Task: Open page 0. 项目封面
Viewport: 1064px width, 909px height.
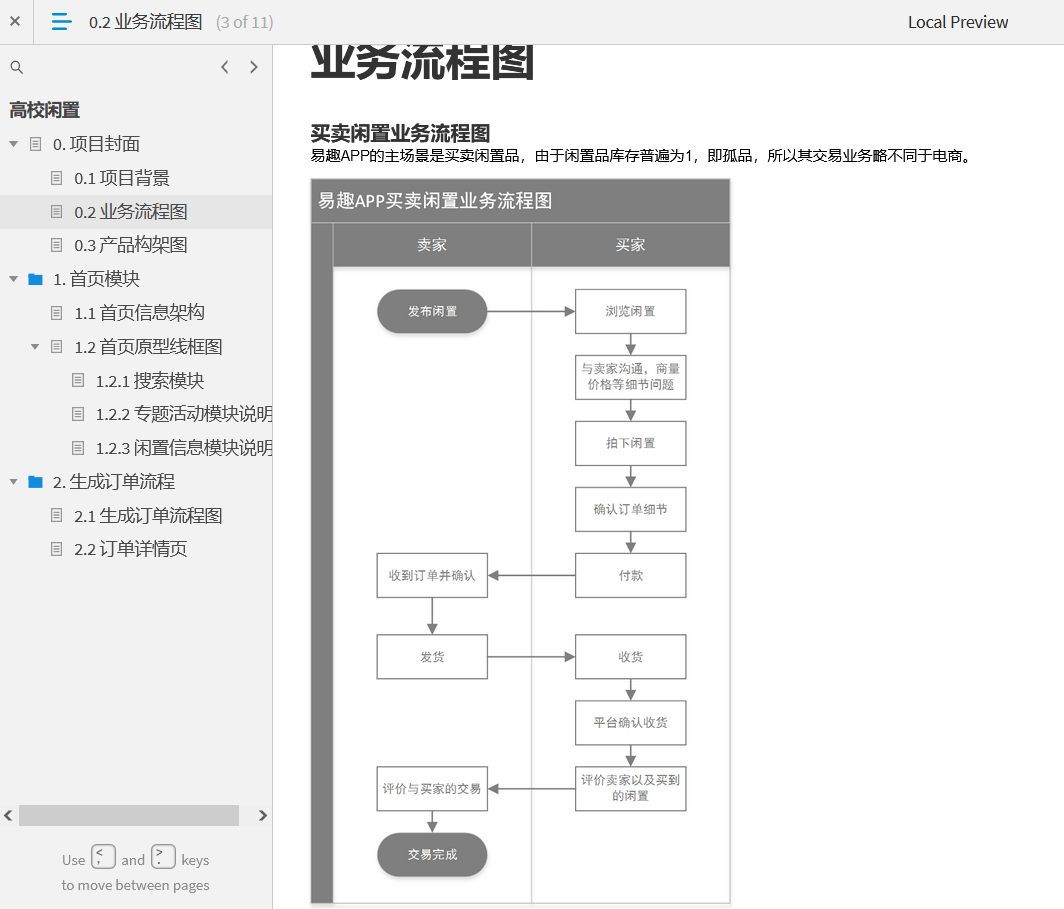Action: click(x=96, y=144)
